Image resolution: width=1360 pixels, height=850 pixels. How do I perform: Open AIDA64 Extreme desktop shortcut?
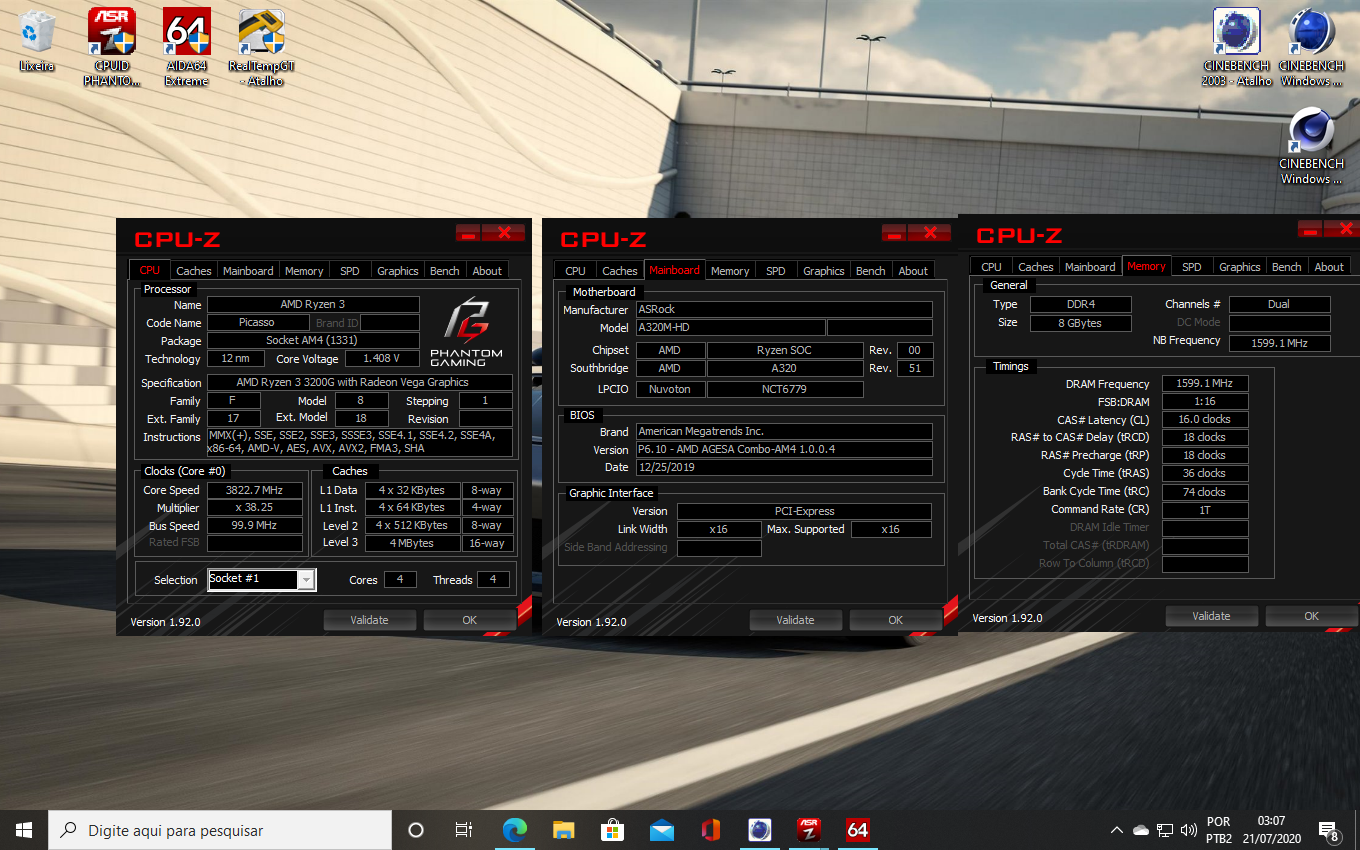(x=187, y=47)
